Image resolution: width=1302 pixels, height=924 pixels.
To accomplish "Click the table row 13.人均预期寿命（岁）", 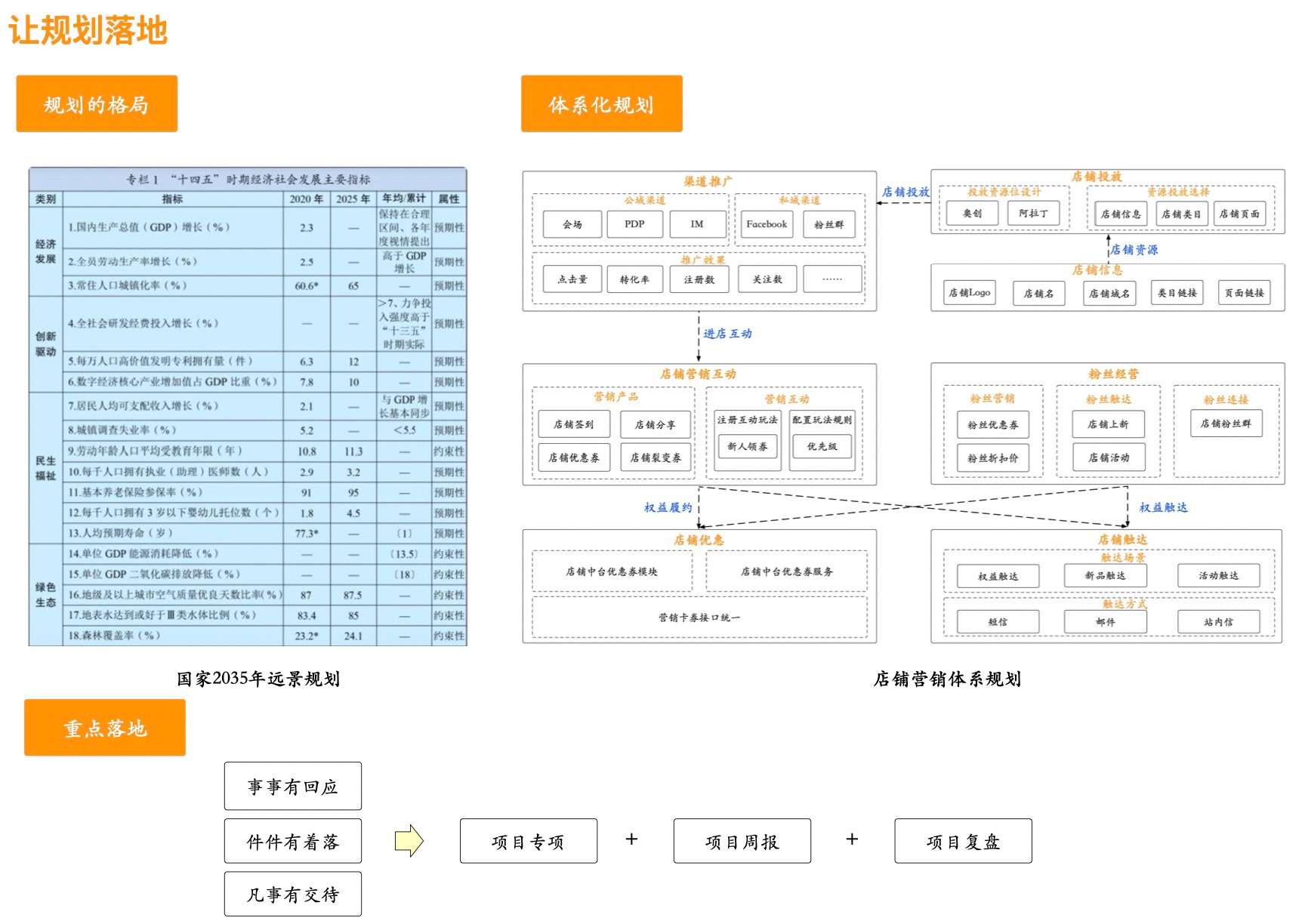I will [264, 533].
